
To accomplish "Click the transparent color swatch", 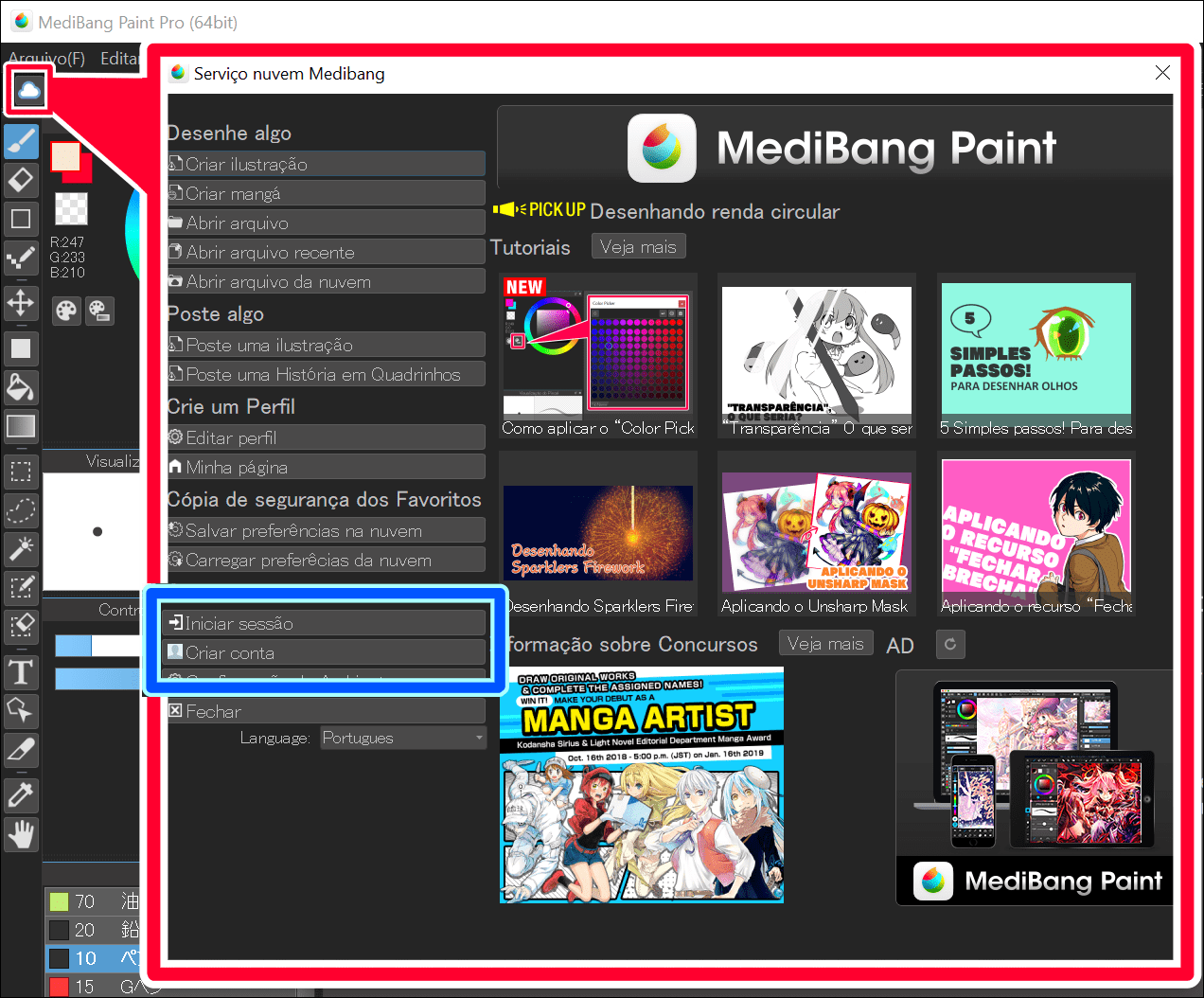I will pos(71,208).
